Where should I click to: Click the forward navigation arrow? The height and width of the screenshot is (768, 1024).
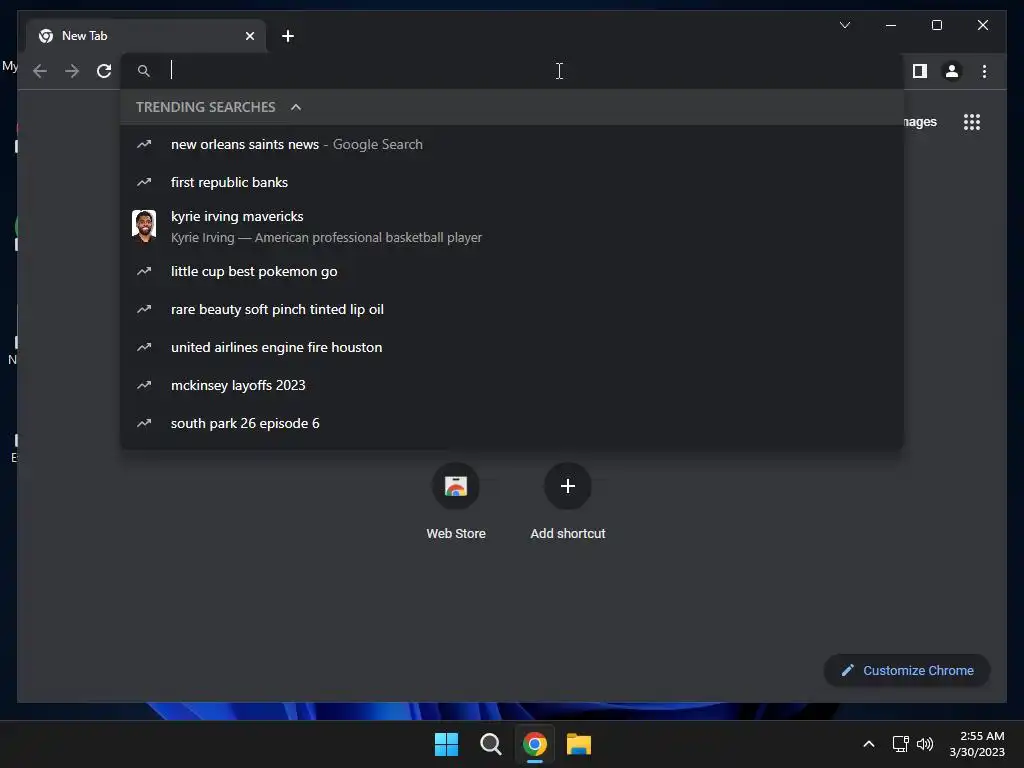click(72, 71)
